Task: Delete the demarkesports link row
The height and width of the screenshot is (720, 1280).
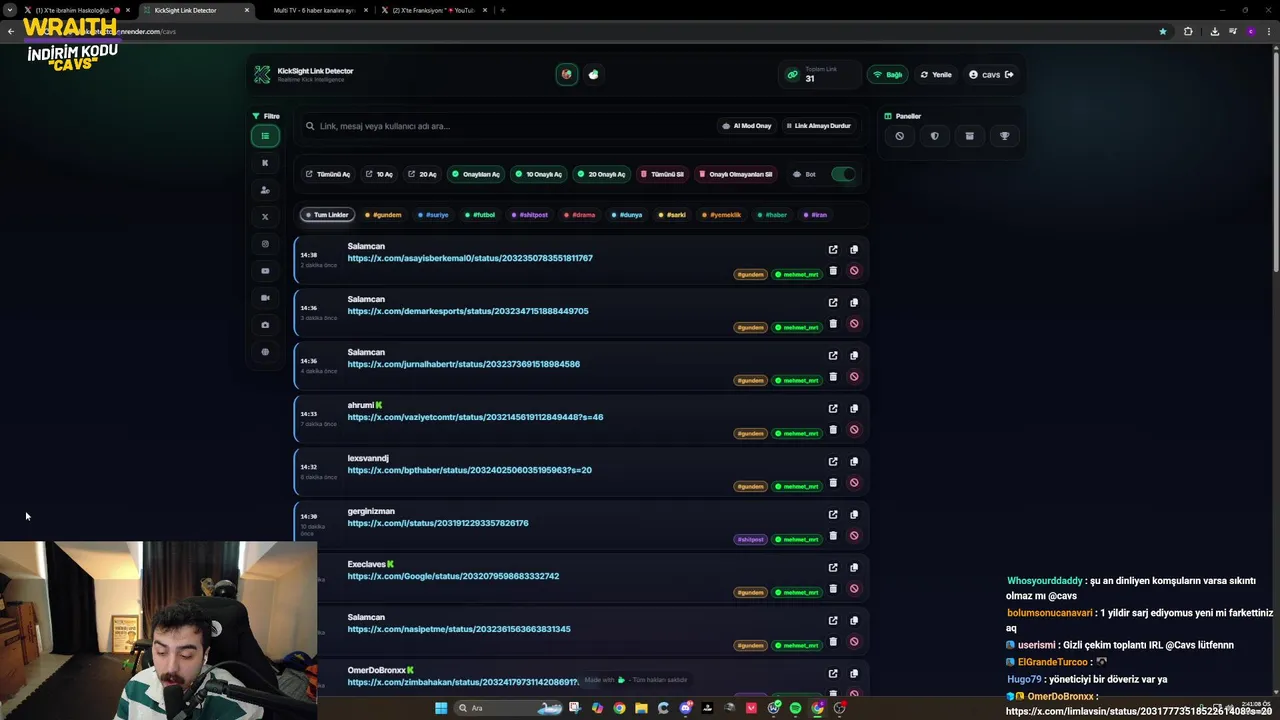Action: tap(833, 323)
